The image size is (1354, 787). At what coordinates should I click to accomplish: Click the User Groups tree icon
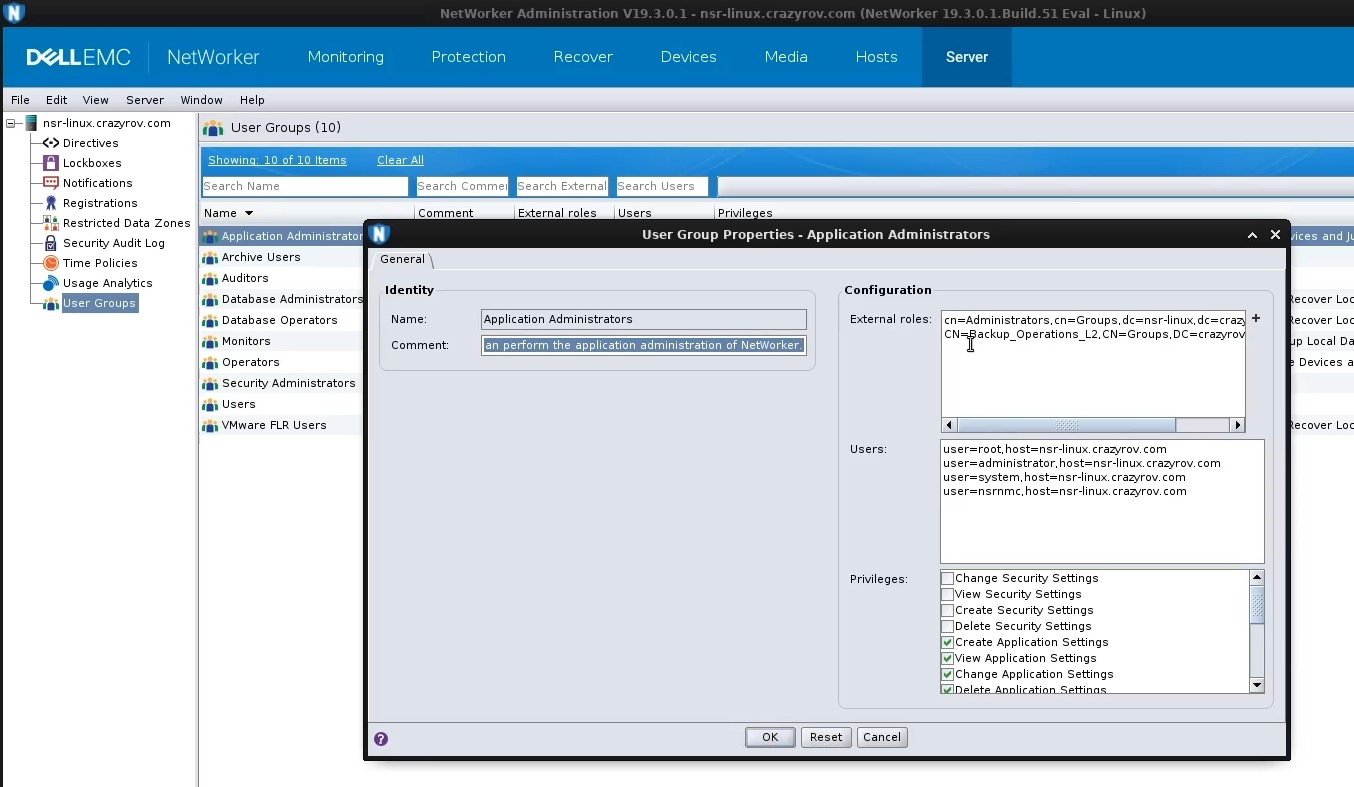click(50, 303)
